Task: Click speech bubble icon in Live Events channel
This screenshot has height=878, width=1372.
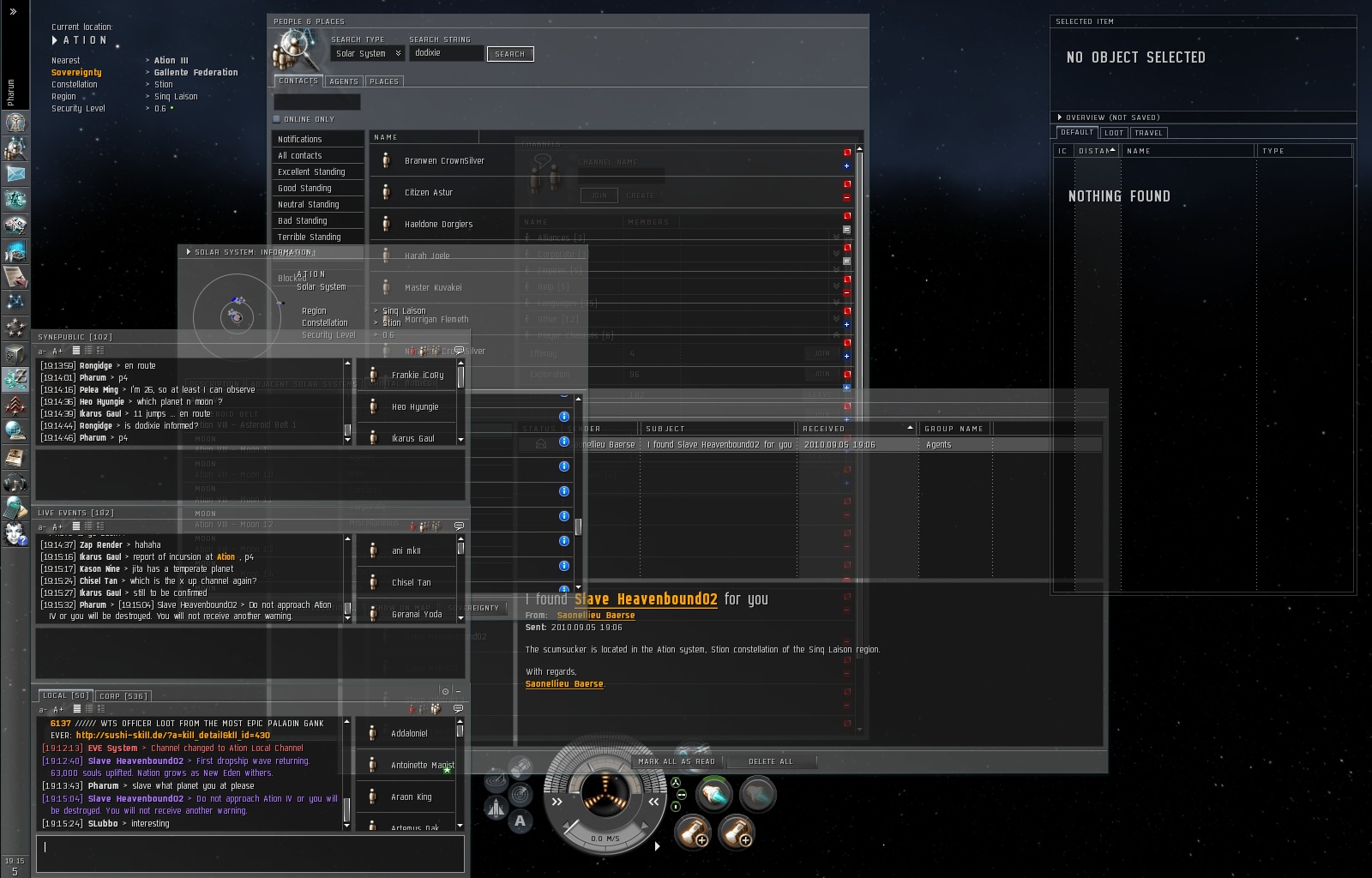Action: pos(459,526)
